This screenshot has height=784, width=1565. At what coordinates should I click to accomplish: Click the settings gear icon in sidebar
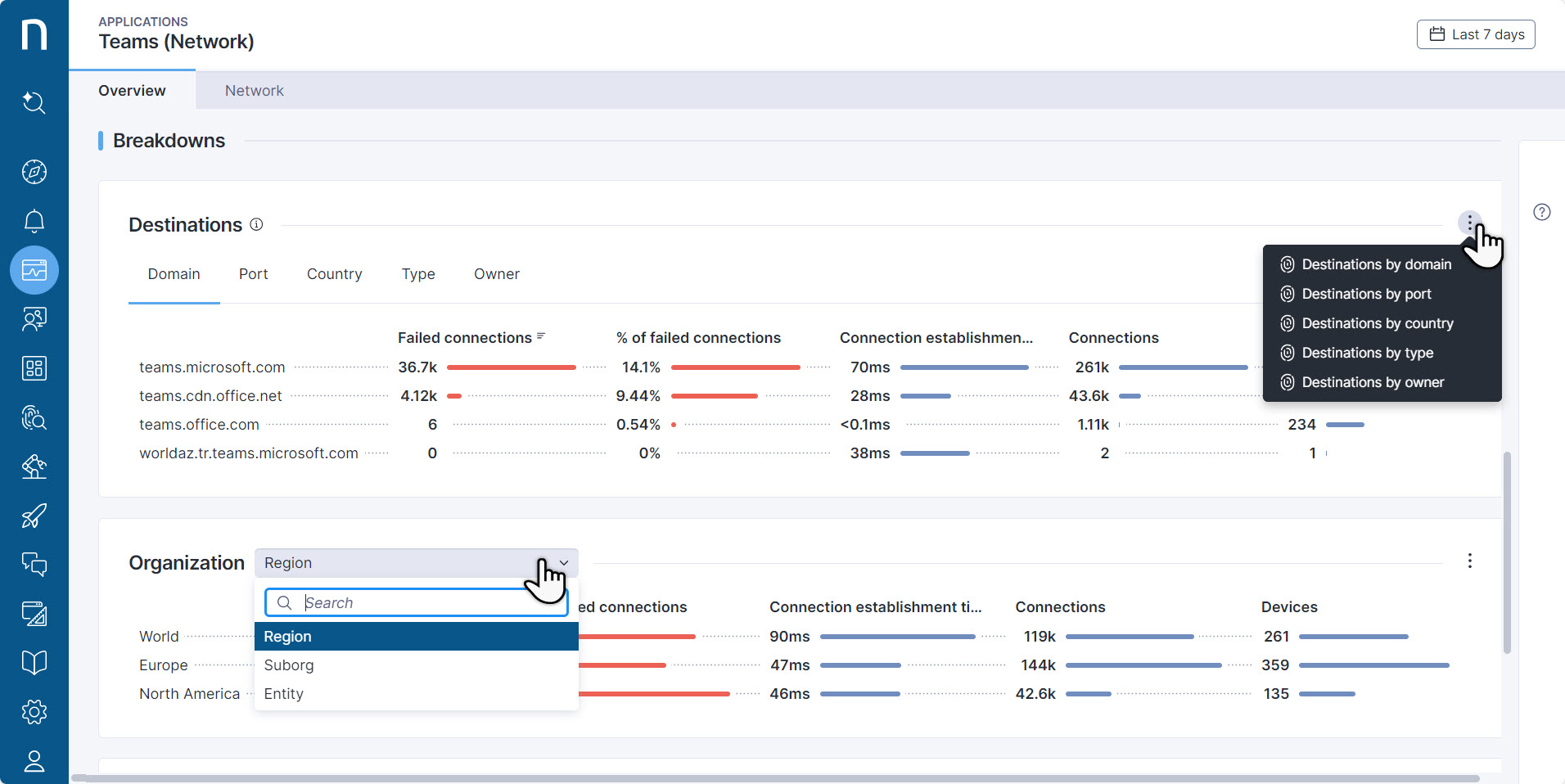click(34, 712)
